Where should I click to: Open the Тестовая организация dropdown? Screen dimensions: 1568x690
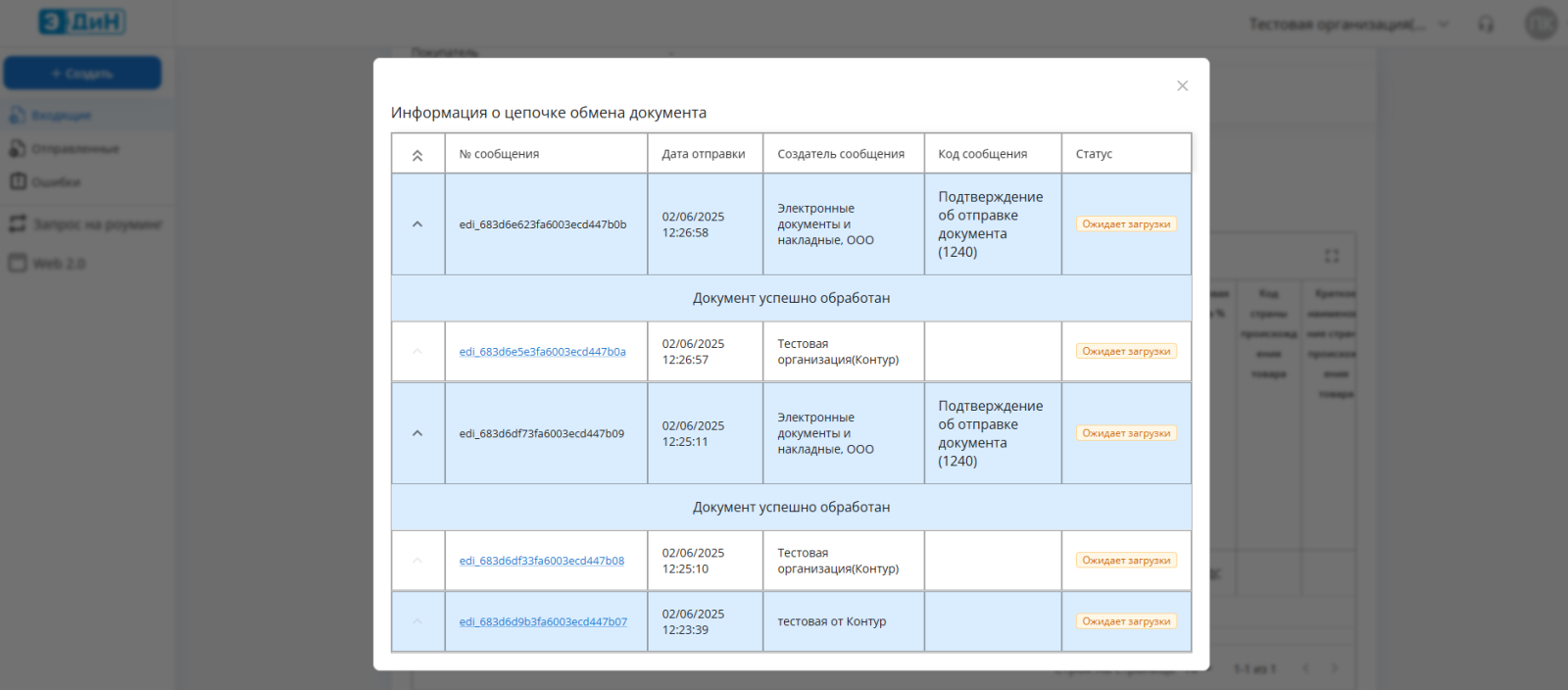[1347, 25]
